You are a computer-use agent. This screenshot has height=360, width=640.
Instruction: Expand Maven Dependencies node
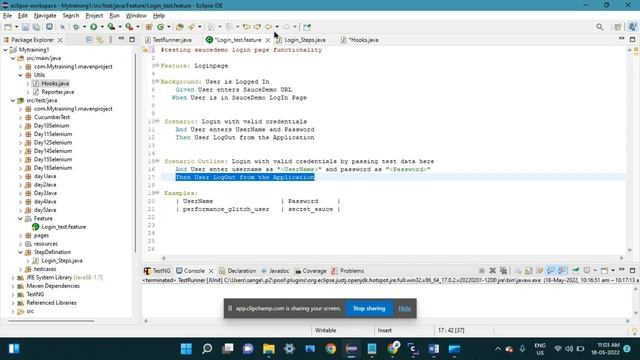13,286
